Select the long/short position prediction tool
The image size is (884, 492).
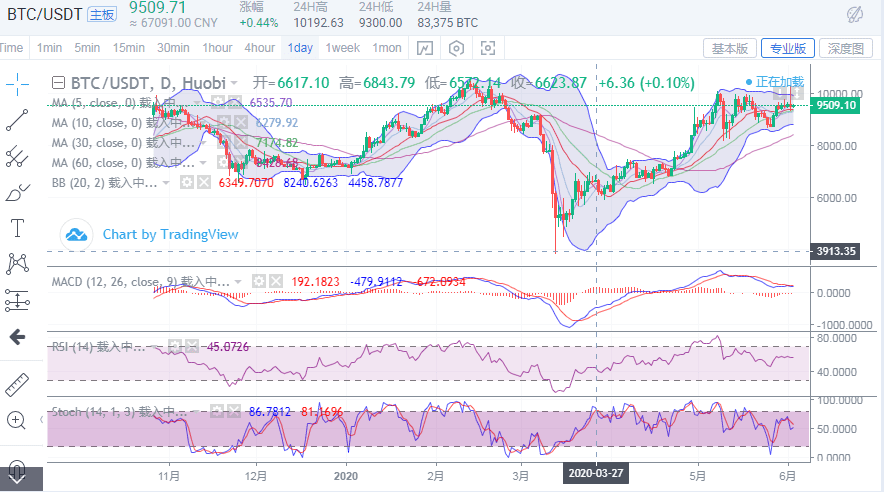pos(17,300)
